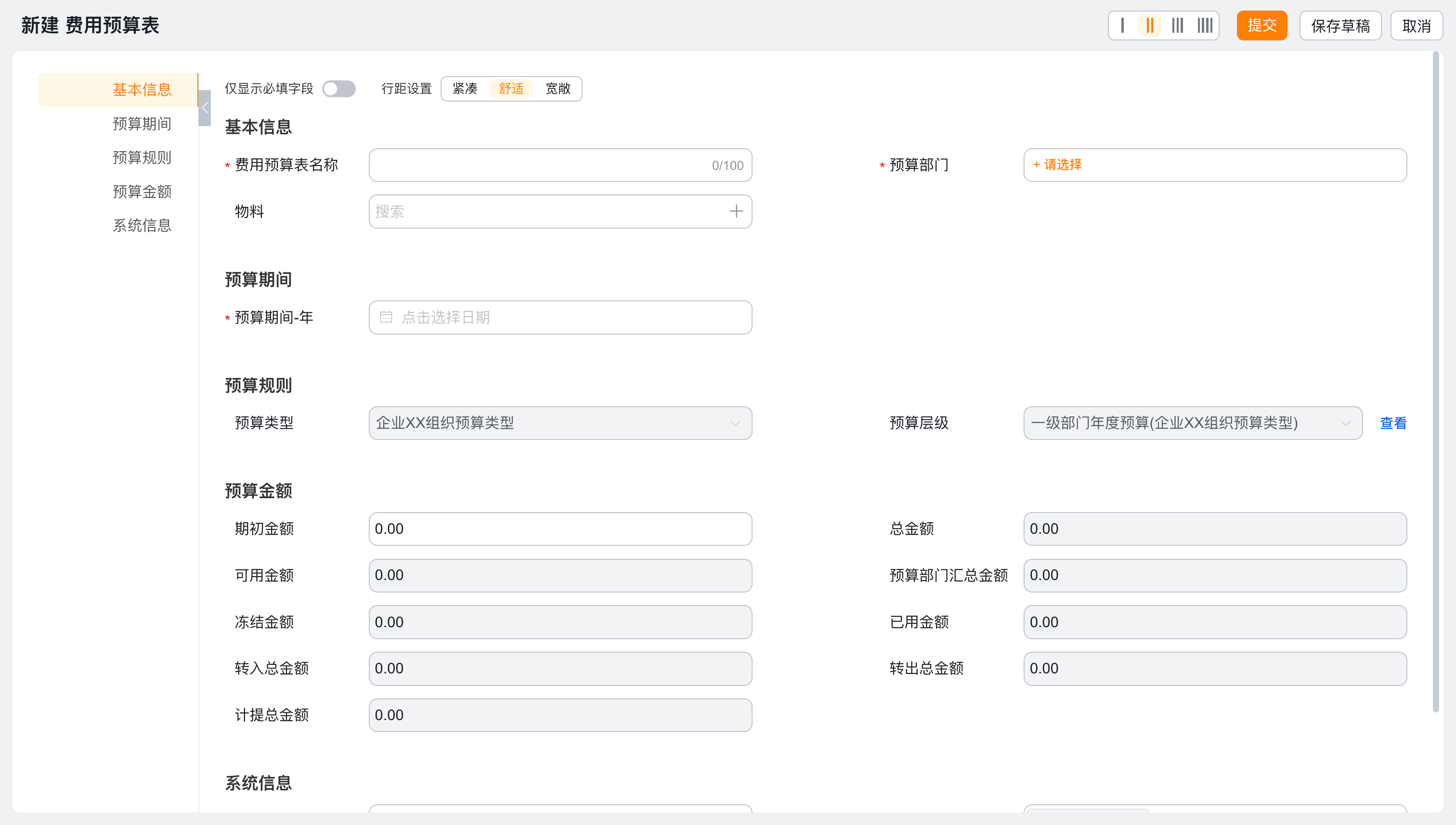Toggle 仅显示必填字段 switch
The height and width of the screenshot is (825, 1456).
338,89
